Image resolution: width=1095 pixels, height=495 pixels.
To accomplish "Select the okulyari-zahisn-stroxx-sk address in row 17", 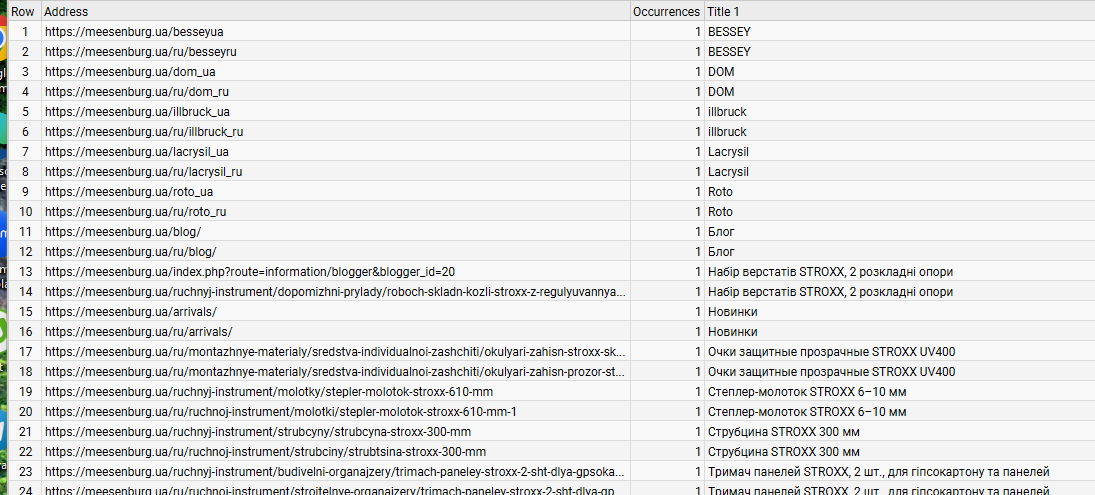I will [335, 351].
